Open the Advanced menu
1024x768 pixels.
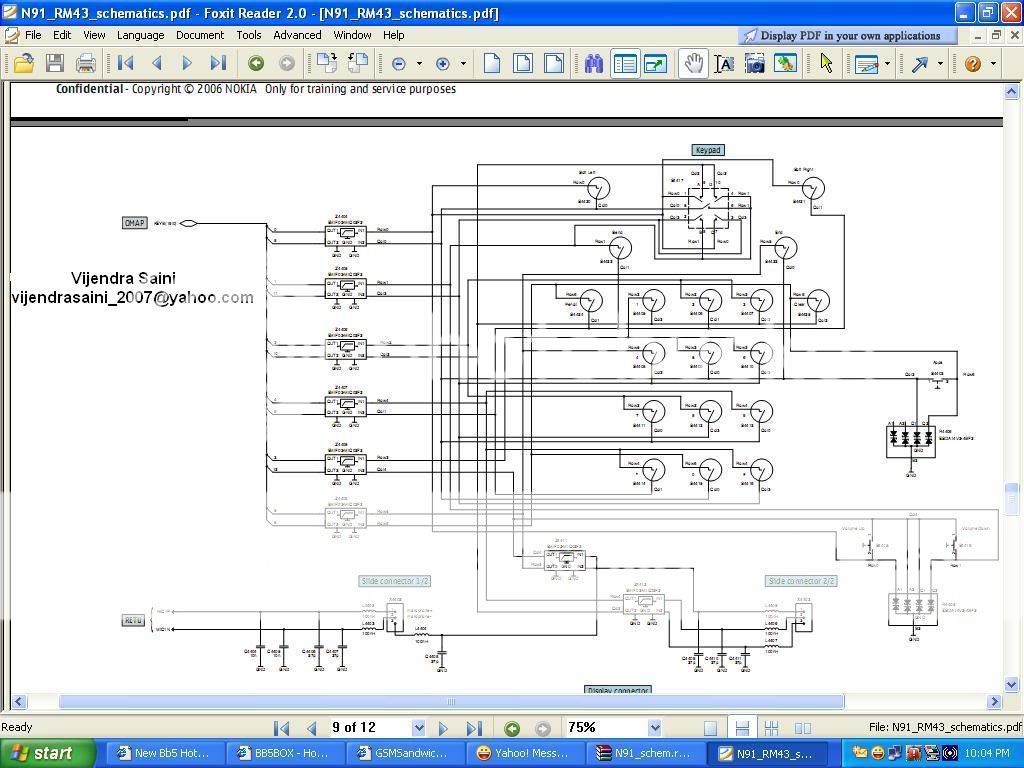tap(297, 35)
